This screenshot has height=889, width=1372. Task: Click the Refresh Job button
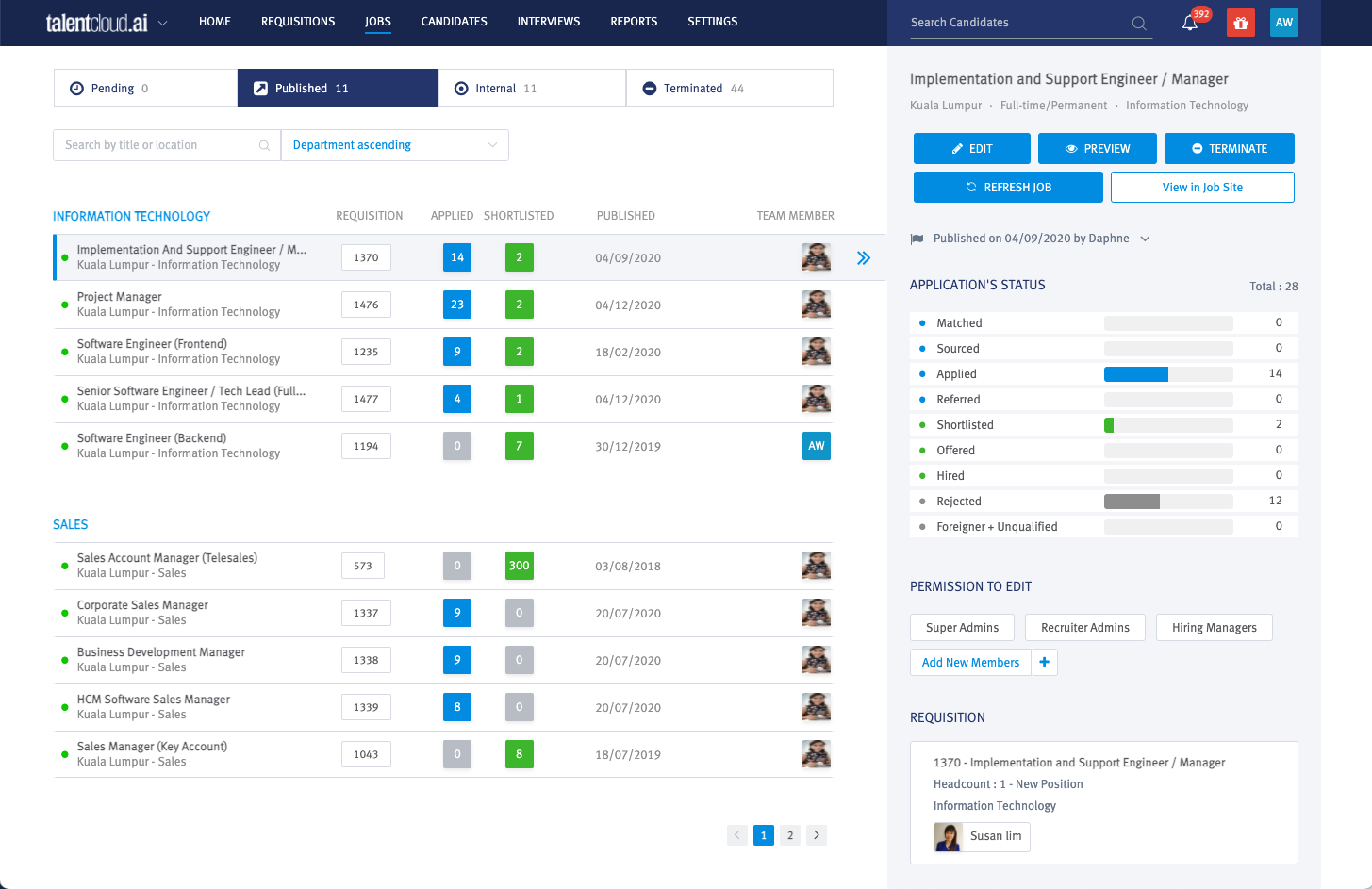tap(1008, 187)
